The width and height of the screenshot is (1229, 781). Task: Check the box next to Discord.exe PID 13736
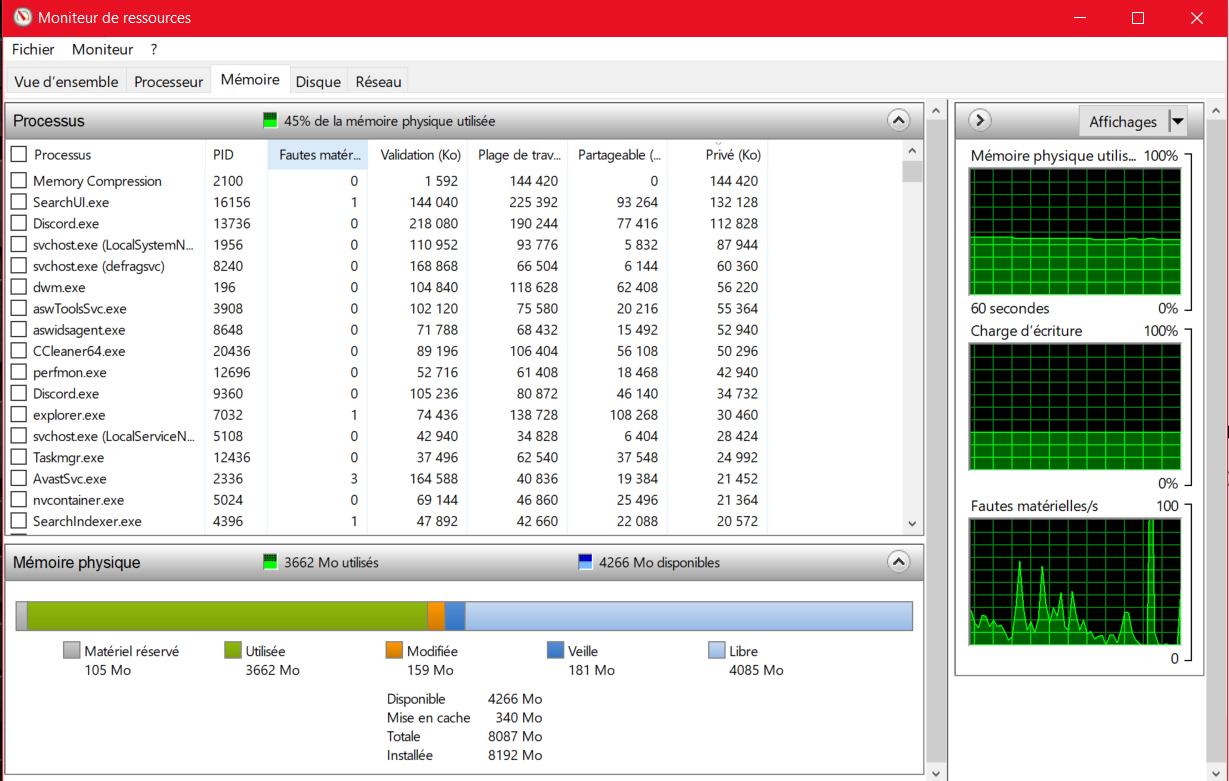point(18,224)
